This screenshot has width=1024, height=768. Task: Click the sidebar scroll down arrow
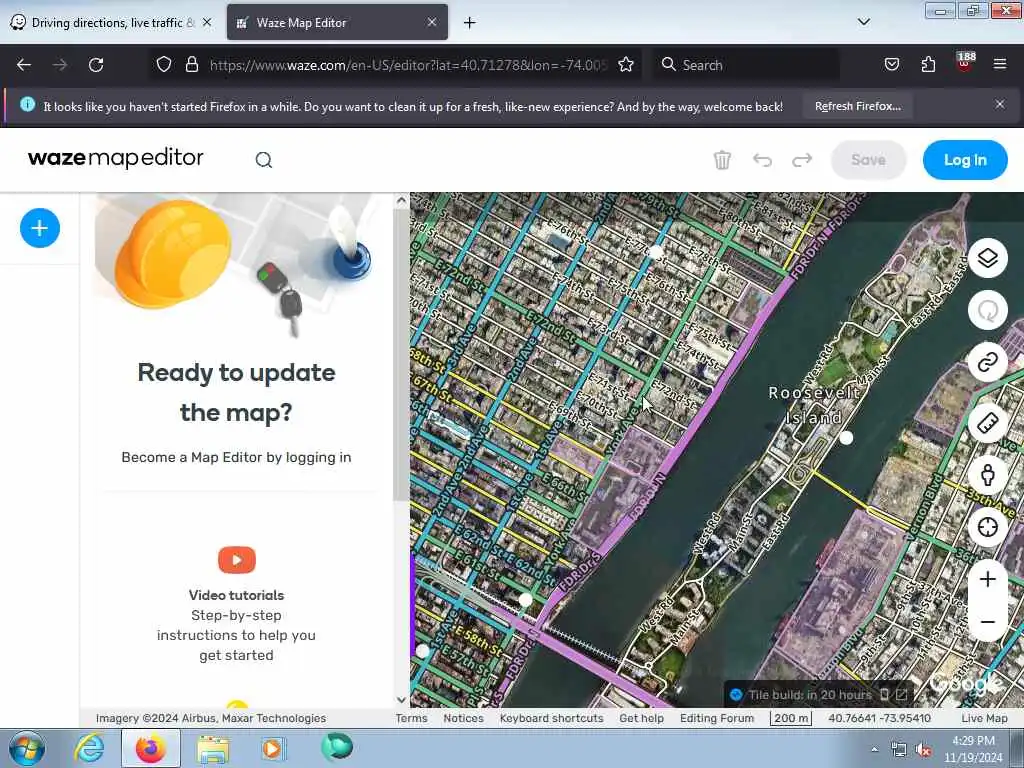(401, 699)
